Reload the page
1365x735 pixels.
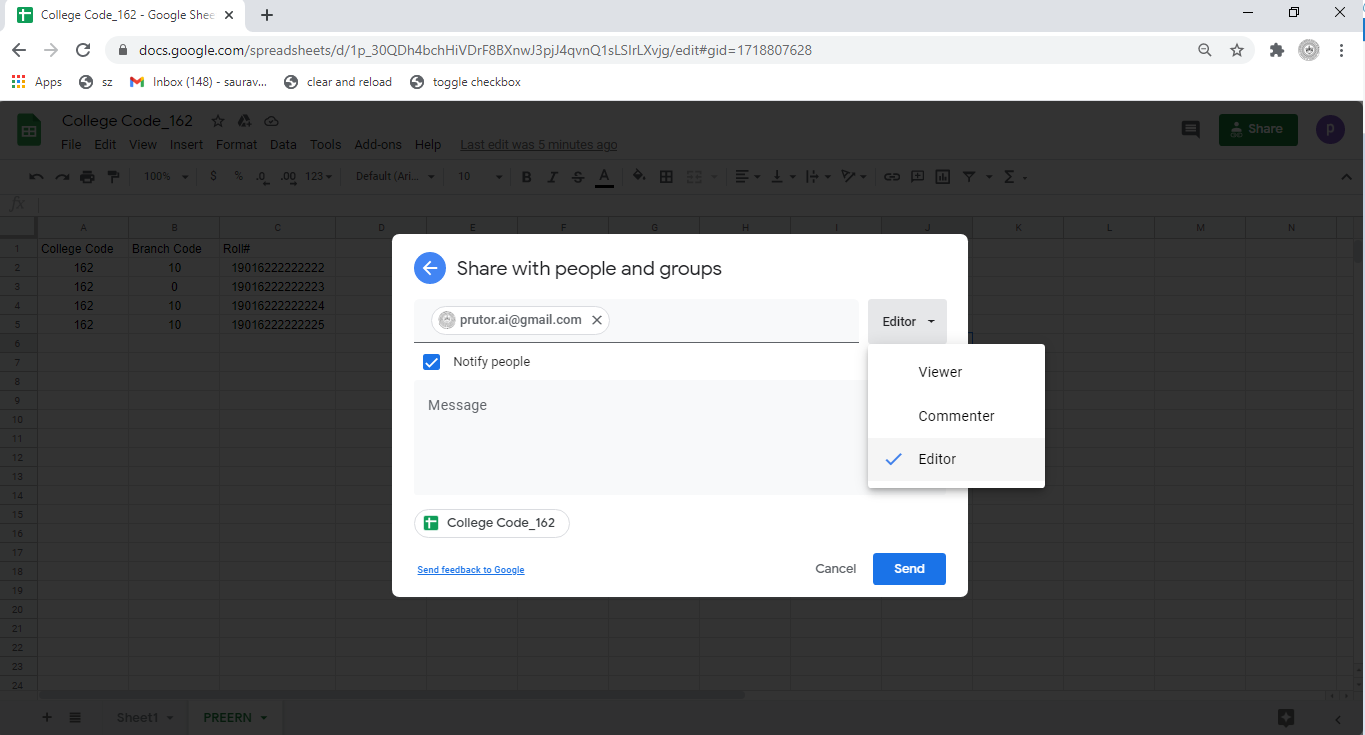click(x=83, y=50)
